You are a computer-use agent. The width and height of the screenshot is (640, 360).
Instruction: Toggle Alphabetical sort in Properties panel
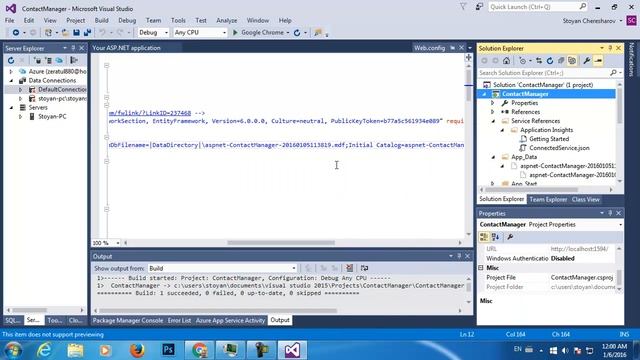click(496, 237)
